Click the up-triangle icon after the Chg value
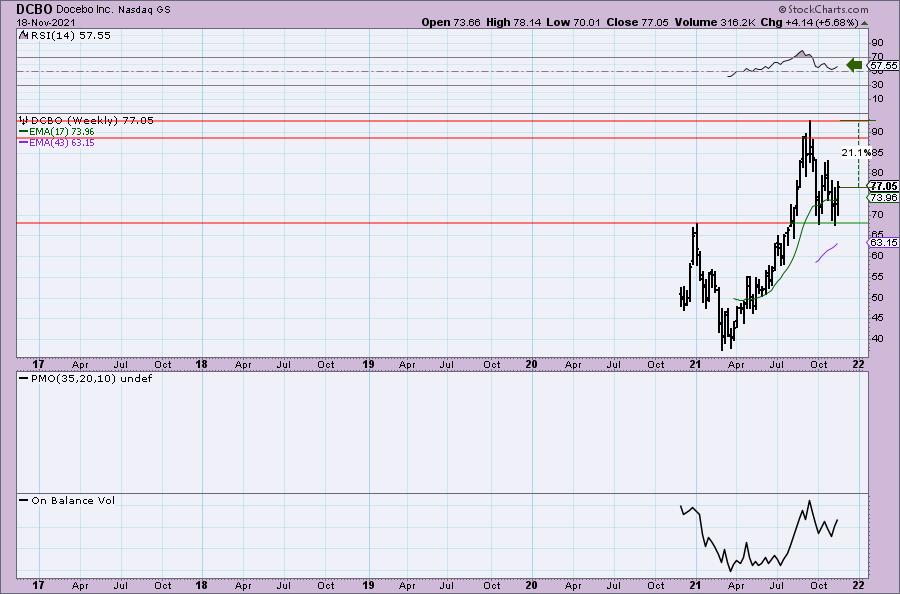This screenshot has width=900, height=594. pyautogui.click(x=865, y=23)
